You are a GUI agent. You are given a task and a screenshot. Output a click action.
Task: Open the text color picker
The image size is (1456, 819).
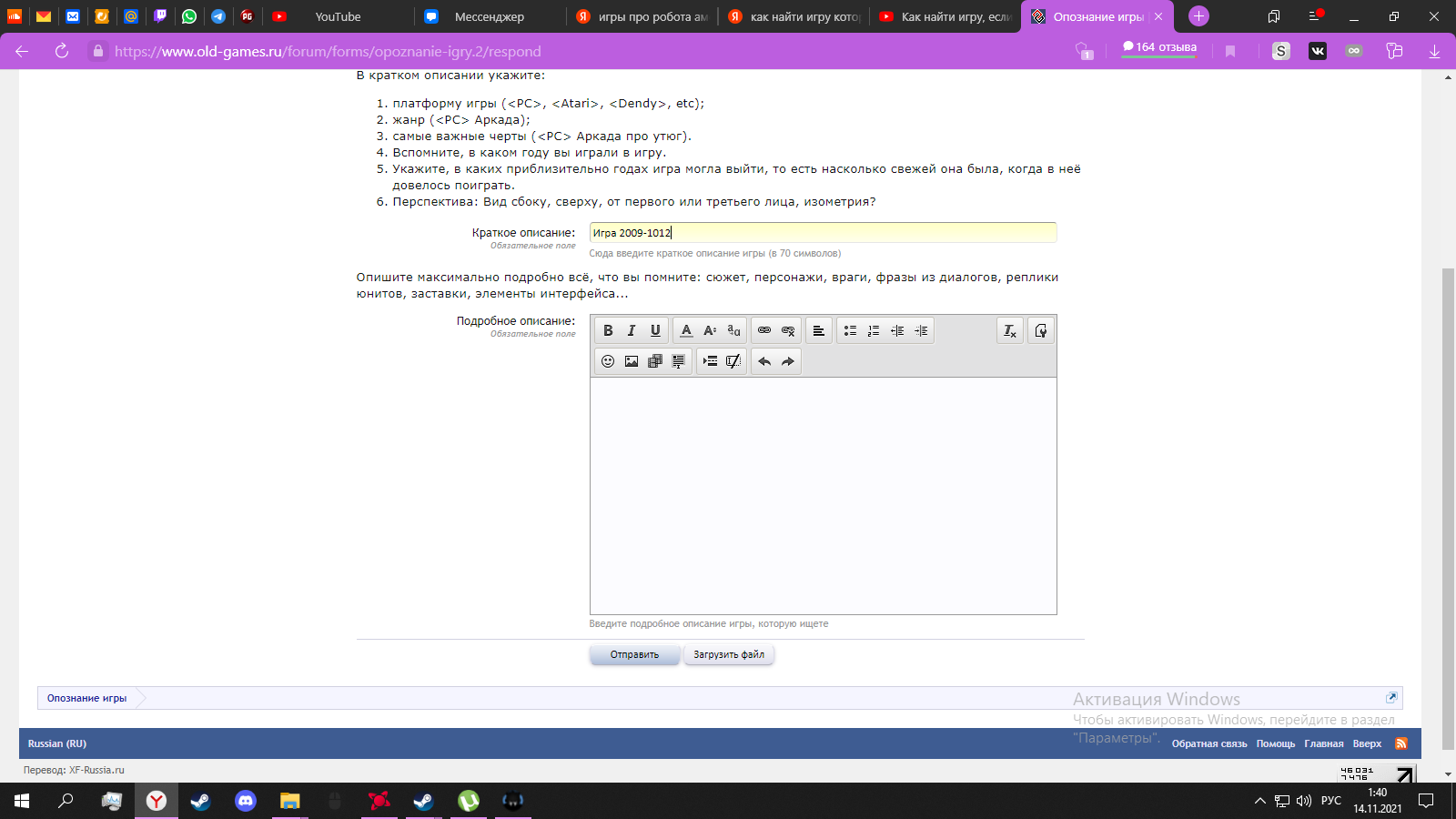pos(687,330)
